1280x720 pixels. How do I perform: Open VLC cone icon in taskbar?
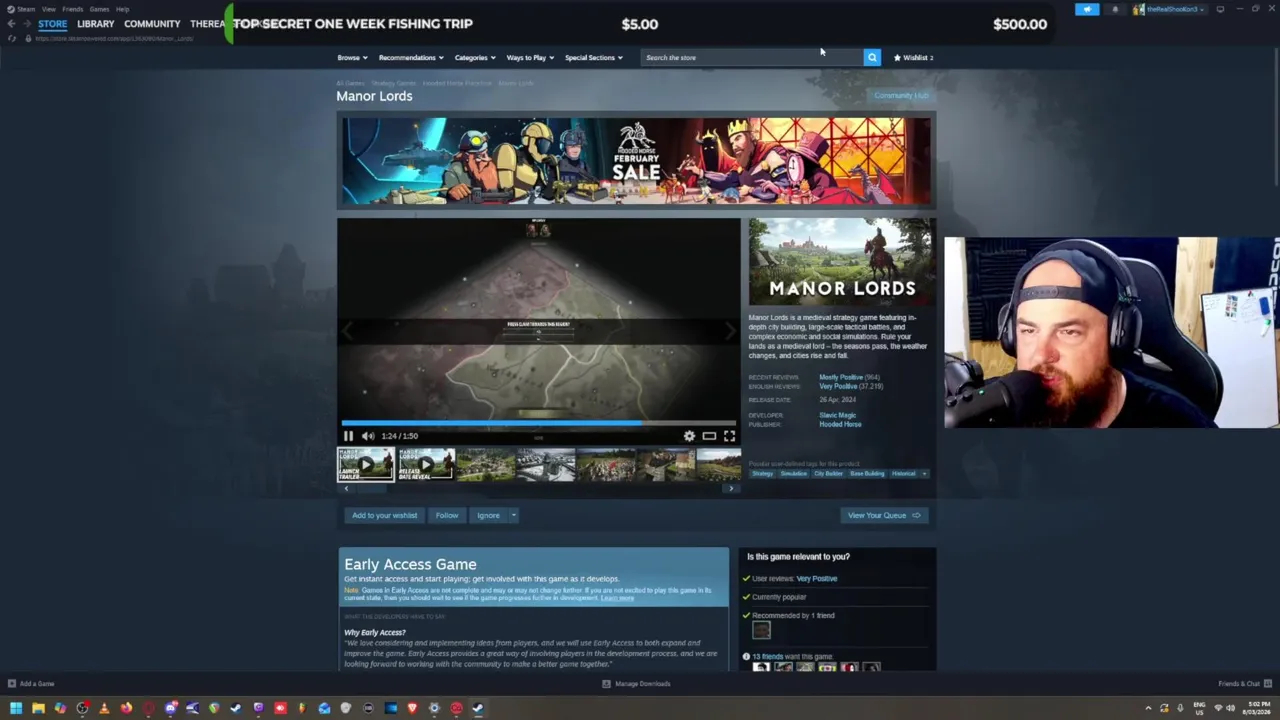point(104,708)
